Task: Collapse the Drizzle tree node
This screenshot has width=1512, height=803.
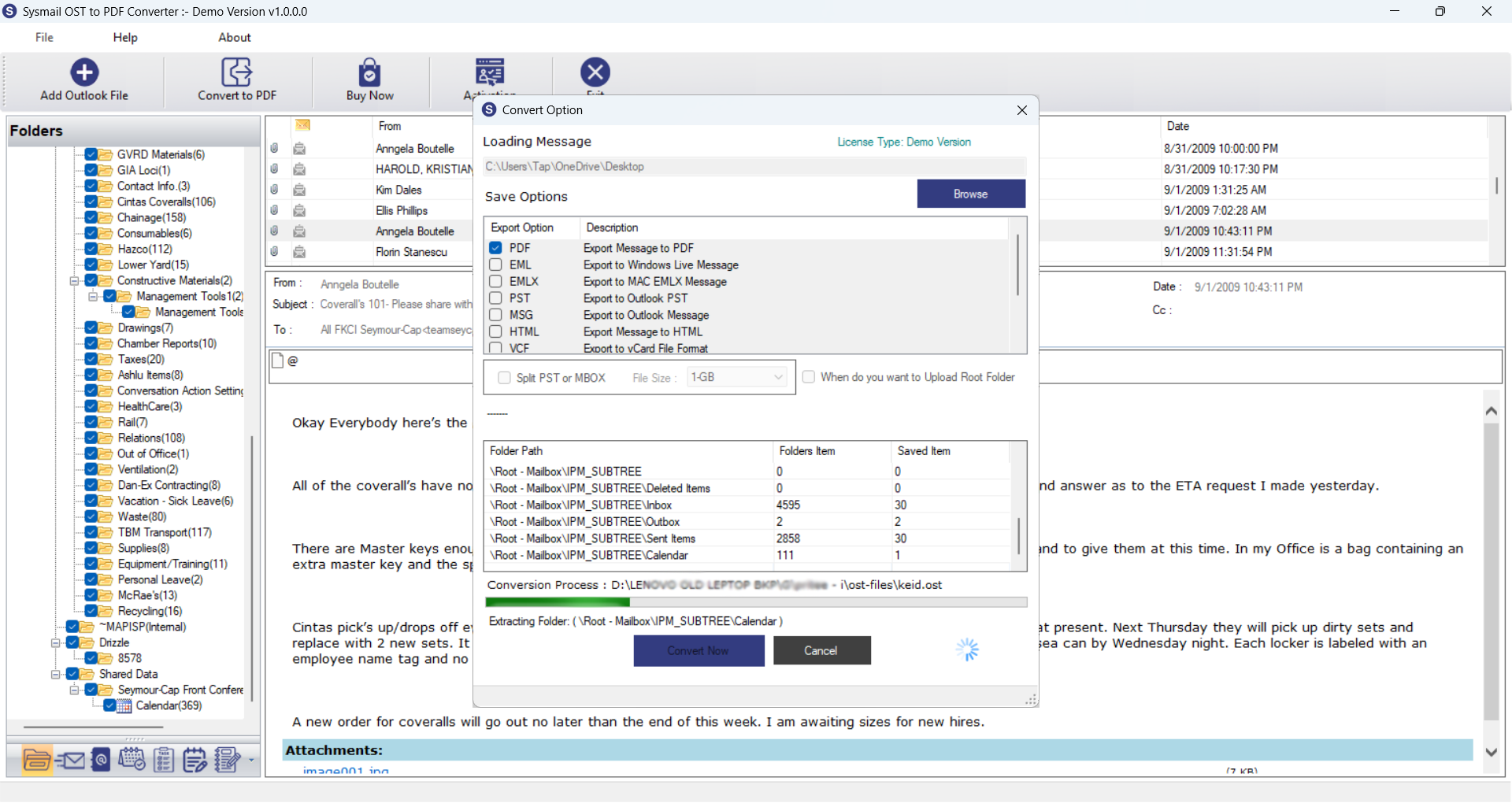Action: tap(56, 643)
